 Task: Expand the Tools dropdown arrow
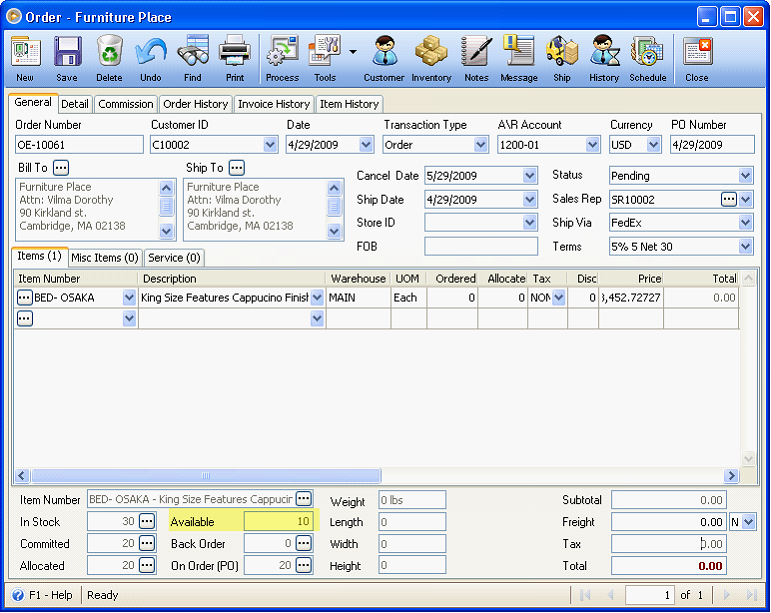coord(353,52)
